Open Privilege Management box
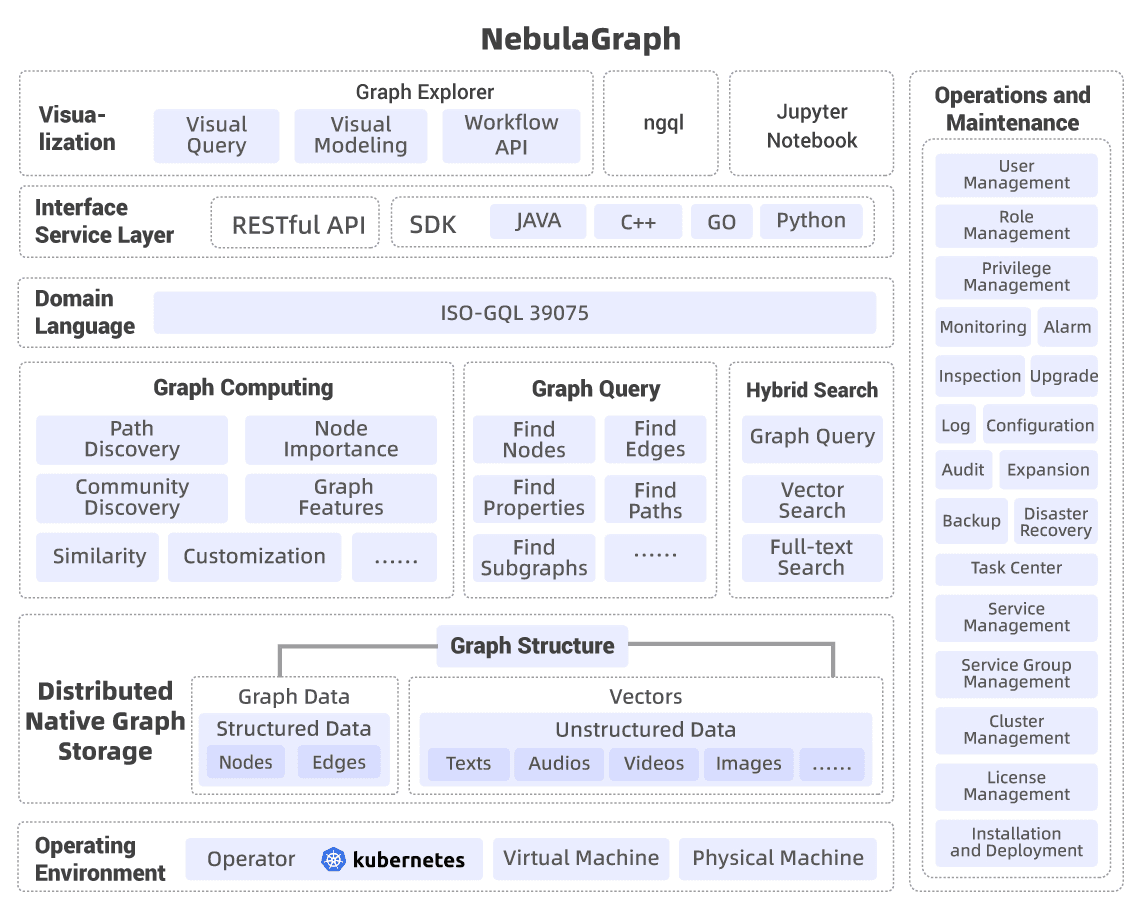This screenshot has width=1142, height=911. tap(1016, 277)
